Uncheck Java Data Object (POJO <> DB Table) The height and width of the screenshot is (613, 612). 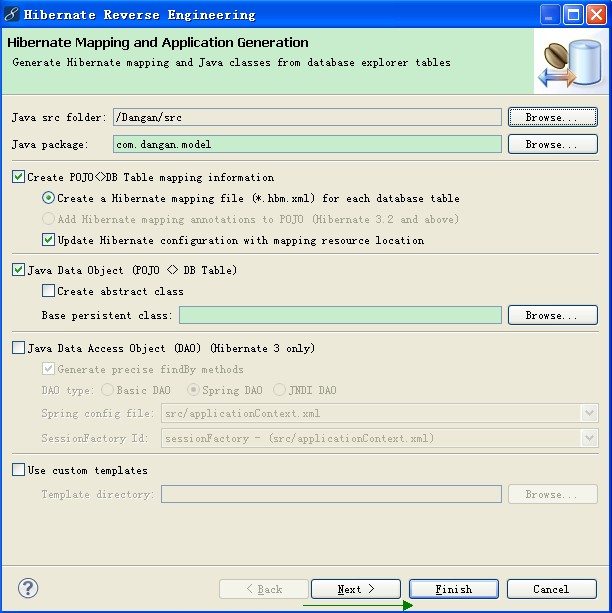pos(18,269)
